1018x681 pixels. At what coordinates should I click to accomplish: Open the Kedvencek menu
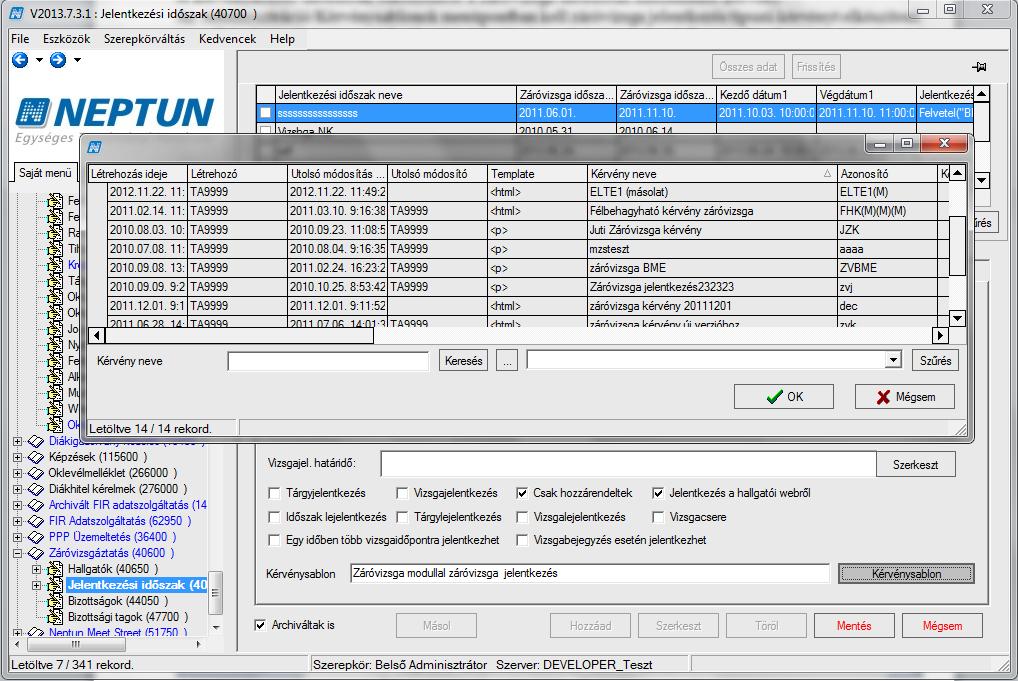[x=227, y=39]
